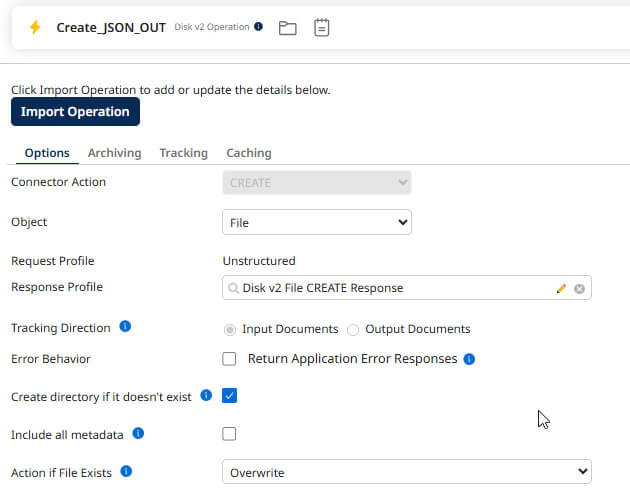Image resolution: width=630 pixels, height=494 pixels.
Task: Click pencil edit icon in Response Profile
Action: (561, 288)
